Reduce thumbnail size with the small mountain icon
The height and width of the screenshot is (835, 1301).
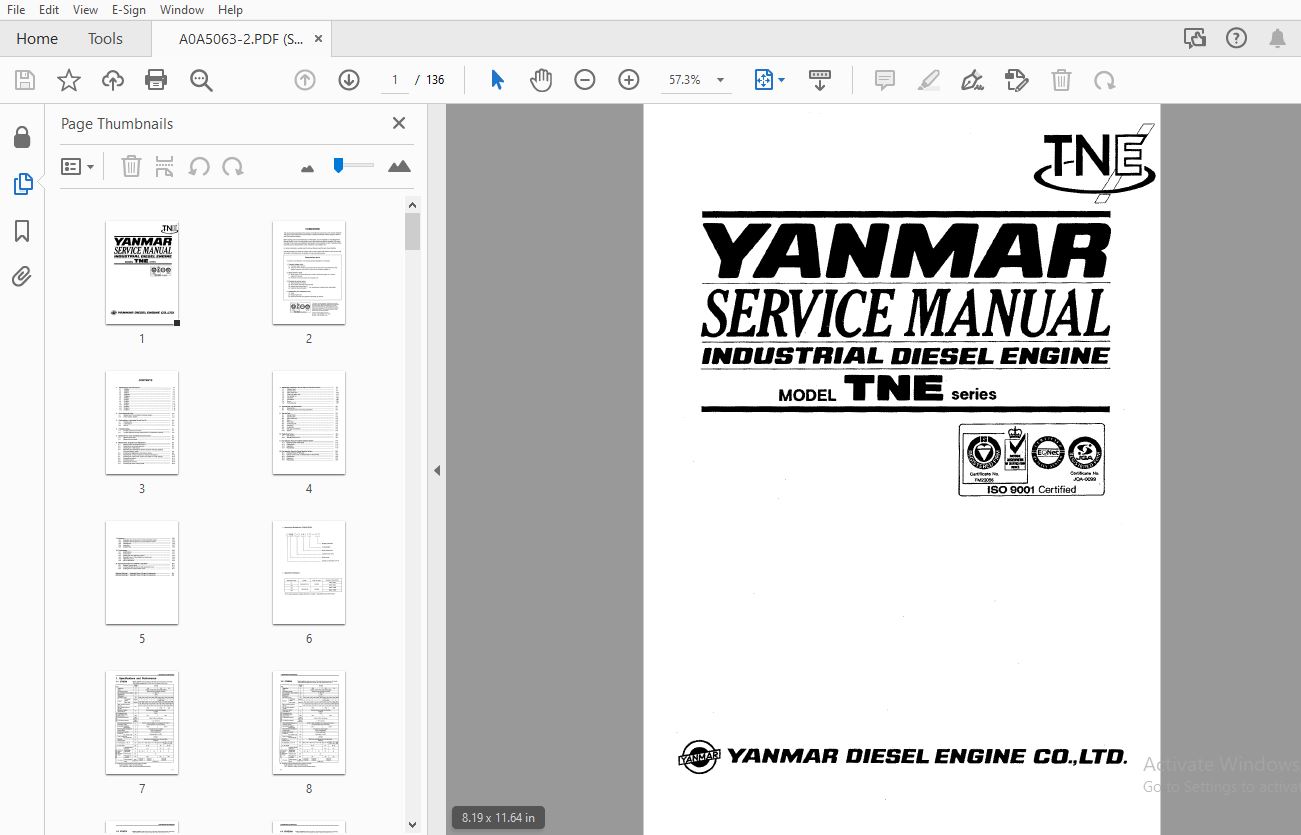tap(307, 168)
